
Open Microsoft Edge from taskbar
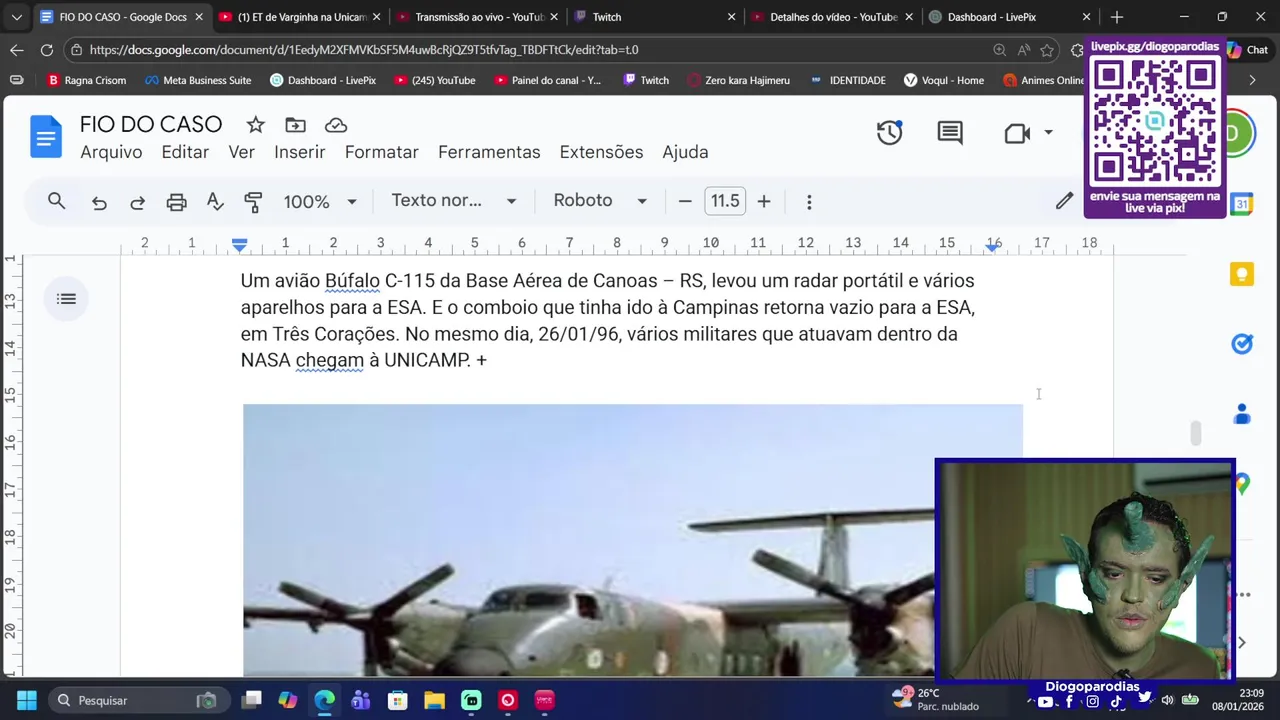[x=324, y=700]
